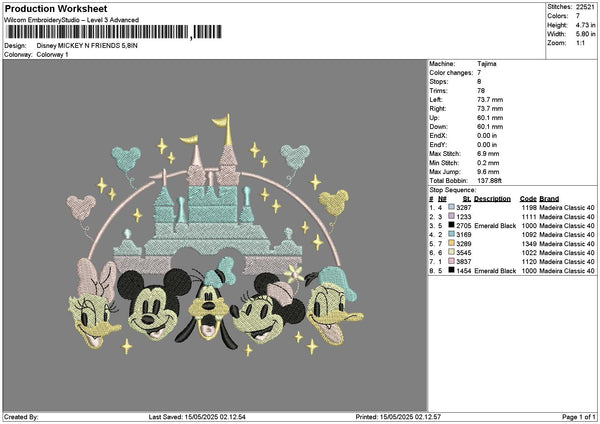Click thread code 1120
Image resolution: width=600 pixels, height=424 pixels.
(529, 262)
